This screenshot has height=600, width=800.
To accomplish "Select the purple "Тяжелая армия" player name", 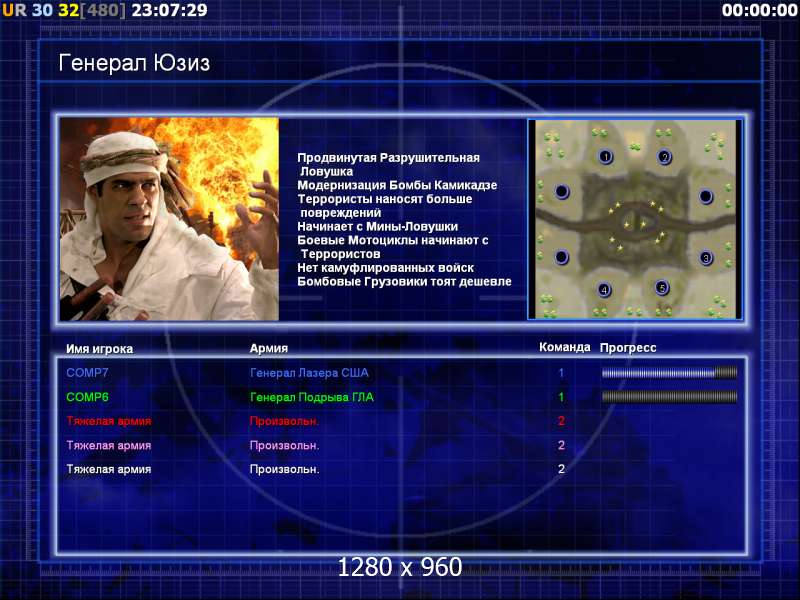I will 109,445.
